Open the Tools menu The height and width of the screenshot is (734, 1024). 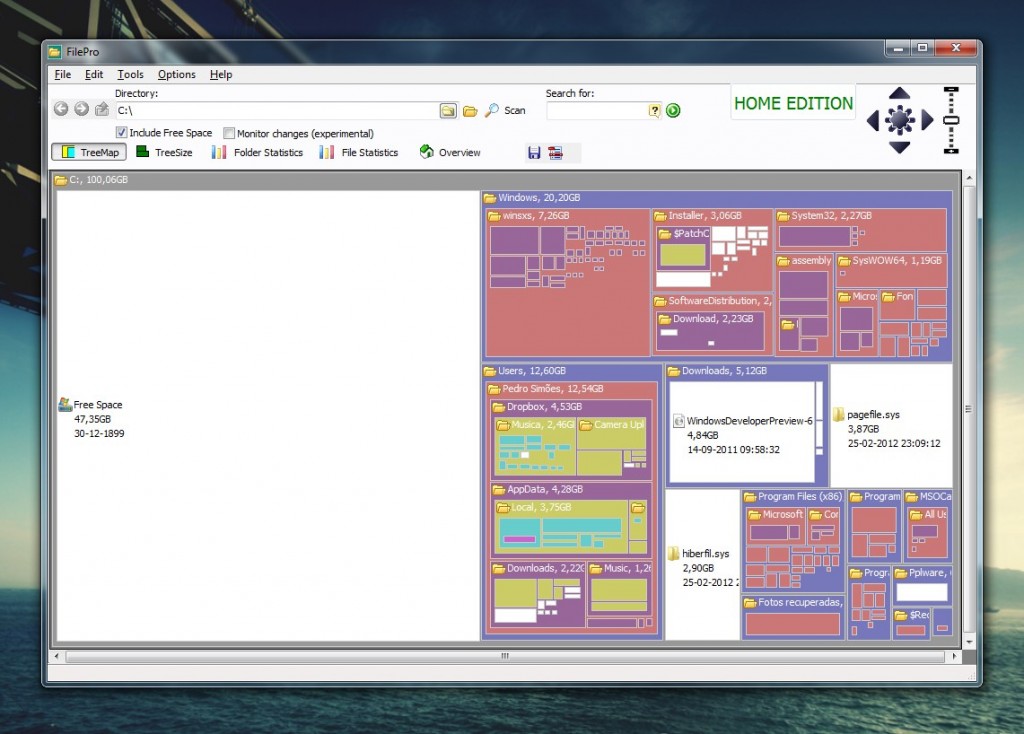[130, 74]
